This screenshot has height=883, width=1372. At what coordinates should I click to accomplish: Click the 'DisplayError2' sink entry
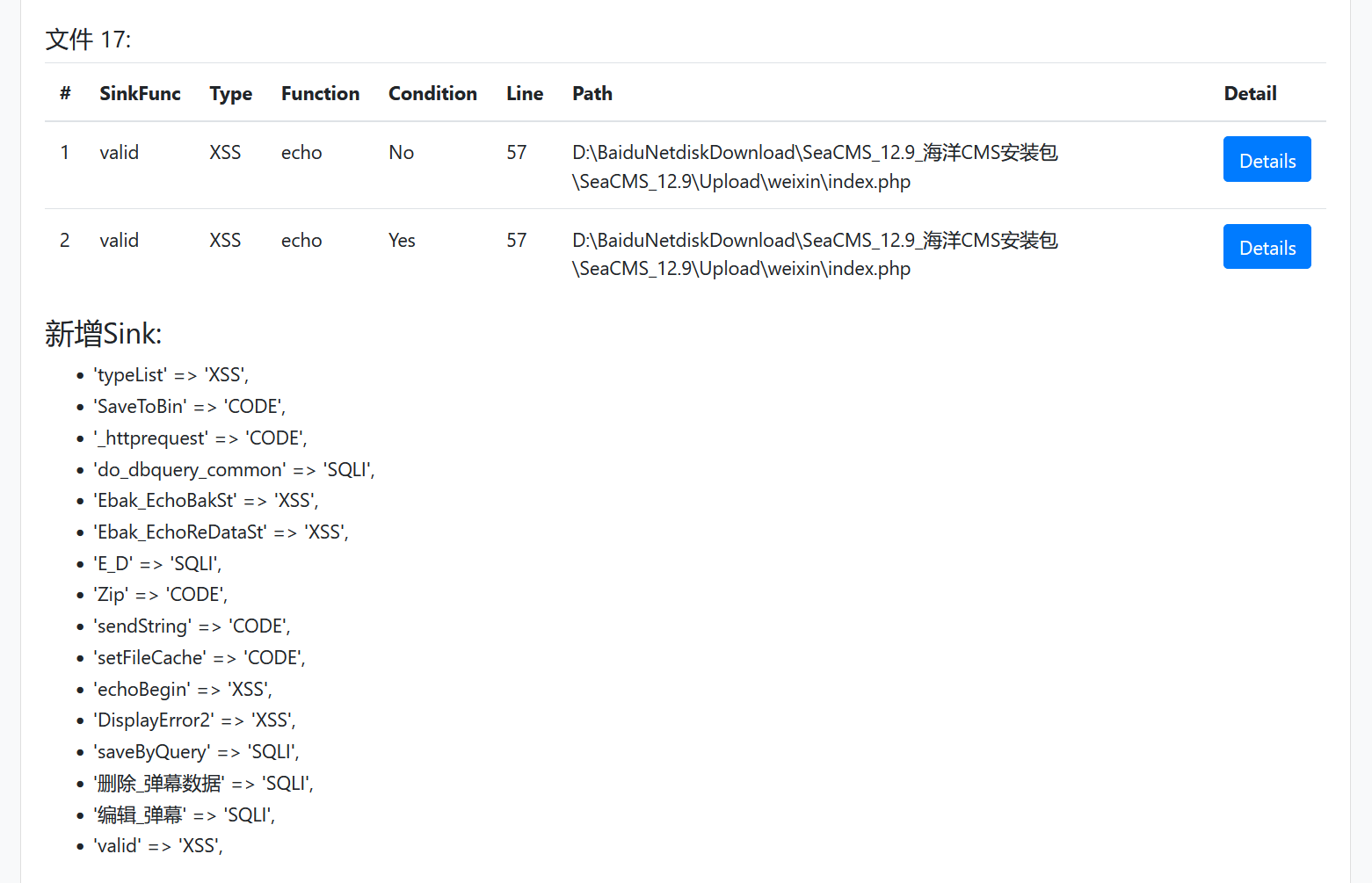point(194,720)
